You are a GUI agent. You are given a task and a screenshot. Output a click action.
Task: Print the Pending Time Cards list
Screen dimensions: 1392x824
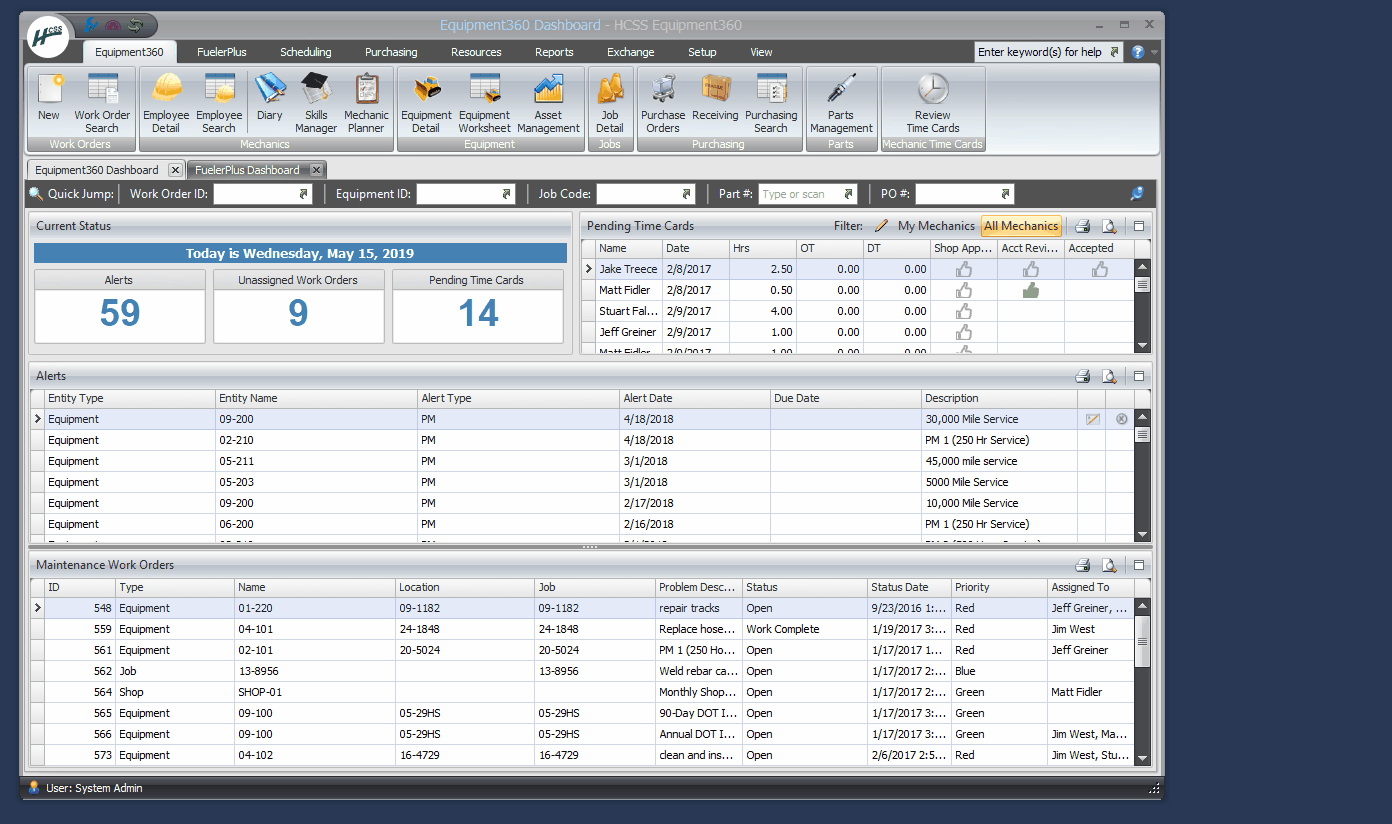coord(1082,226)
